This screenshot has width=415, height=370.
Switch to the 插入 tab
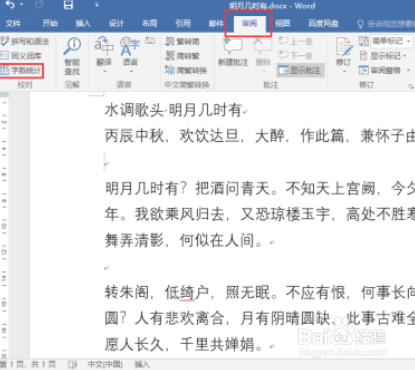83,23
